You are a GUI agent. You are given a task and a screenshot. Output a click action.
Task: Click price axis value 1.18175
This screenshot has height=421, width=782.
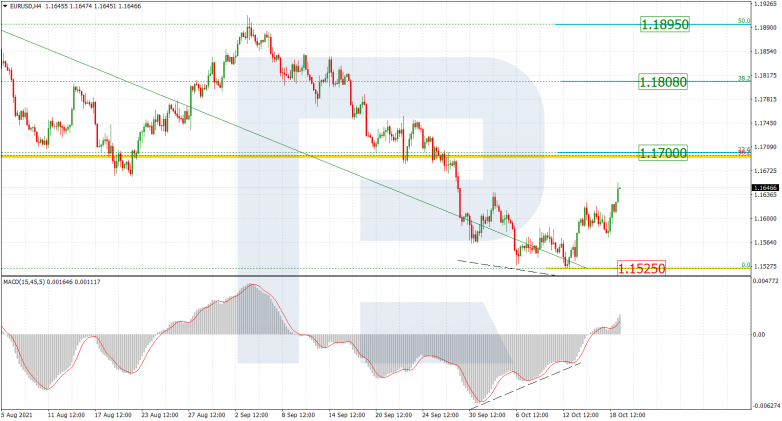766,75
